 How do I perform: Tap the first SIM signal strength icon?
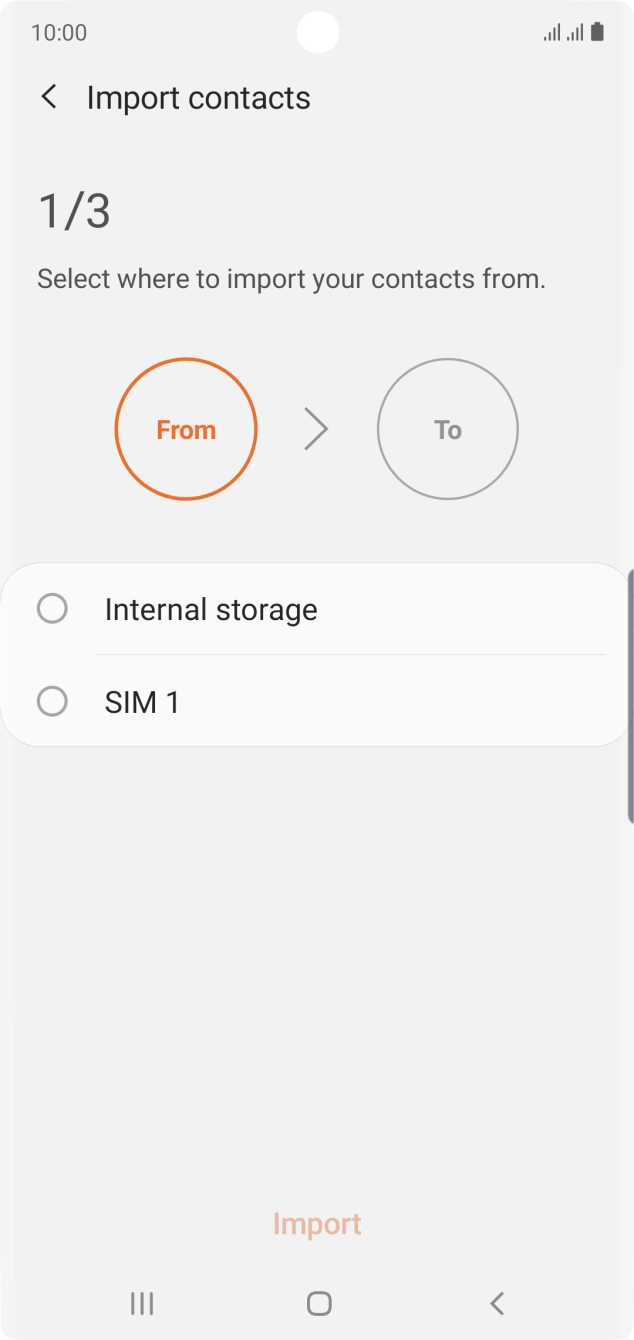pos(552,33)
